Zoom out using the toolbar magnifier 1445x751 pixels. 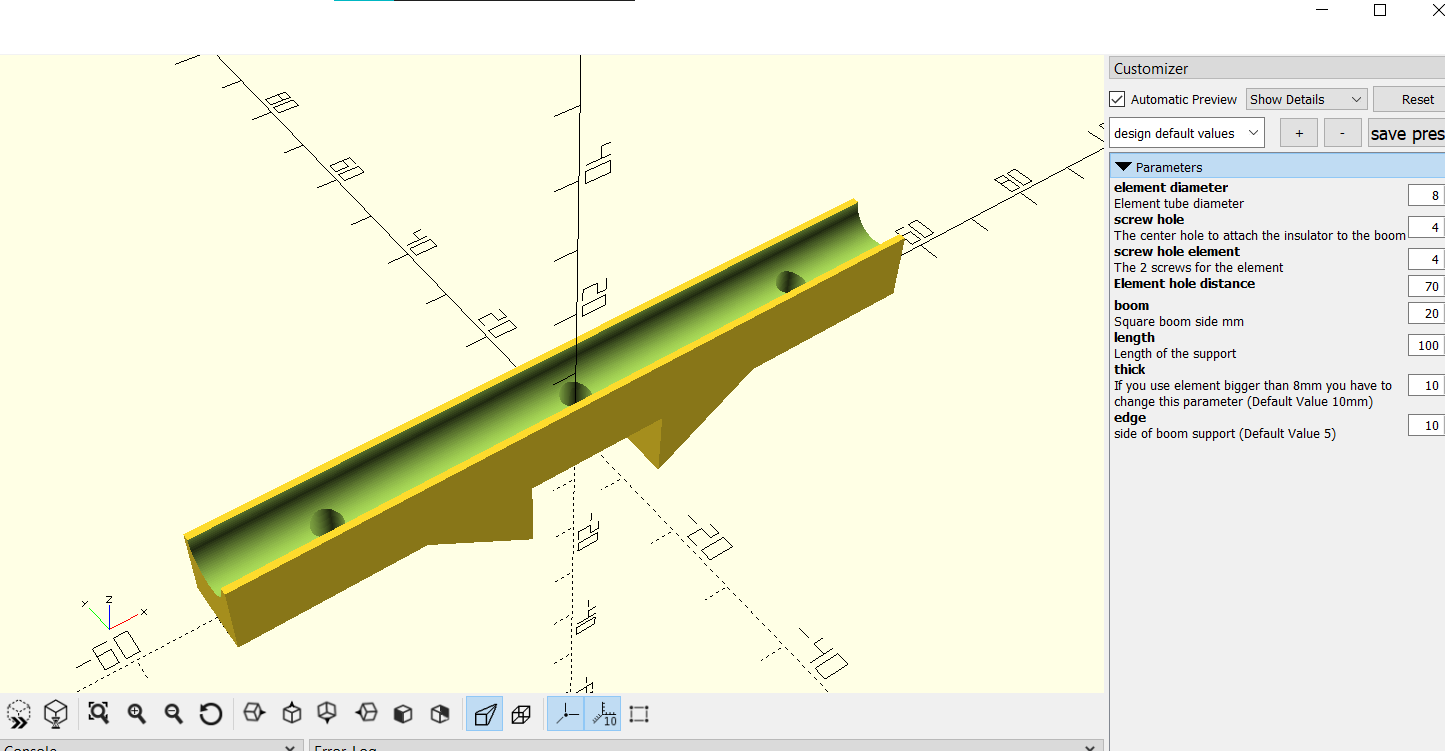click(173, 714)
